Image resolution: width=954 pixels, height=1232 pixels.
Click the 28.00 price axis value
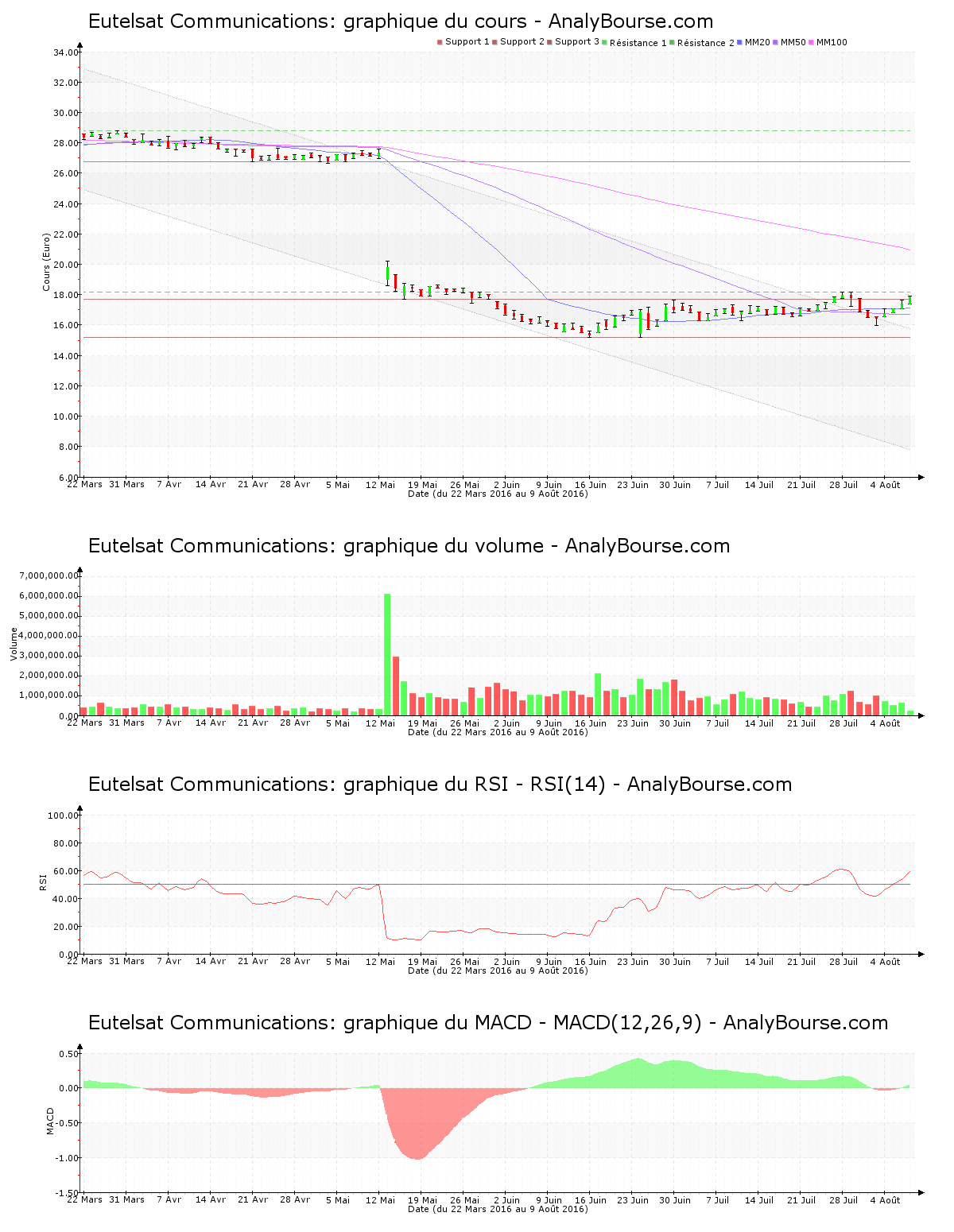[66, 144]
